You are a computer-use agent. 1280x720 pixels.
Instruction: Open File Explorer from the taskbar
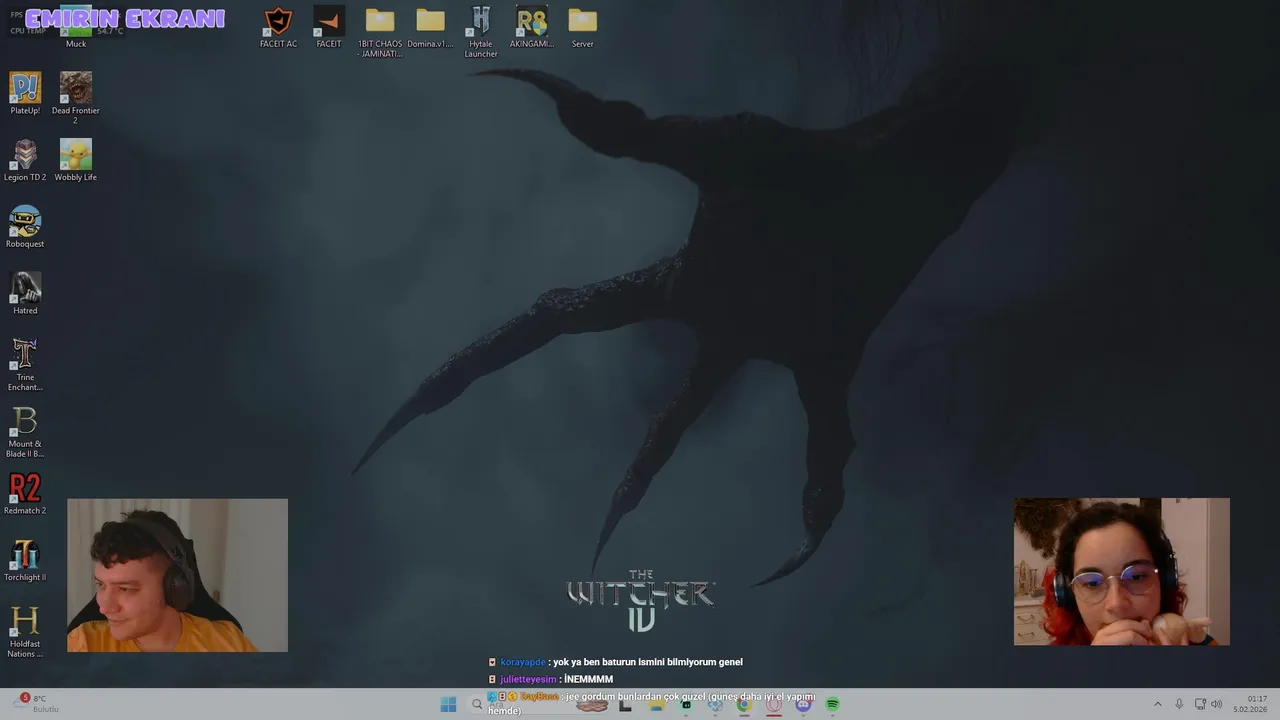tap(656, 705)
